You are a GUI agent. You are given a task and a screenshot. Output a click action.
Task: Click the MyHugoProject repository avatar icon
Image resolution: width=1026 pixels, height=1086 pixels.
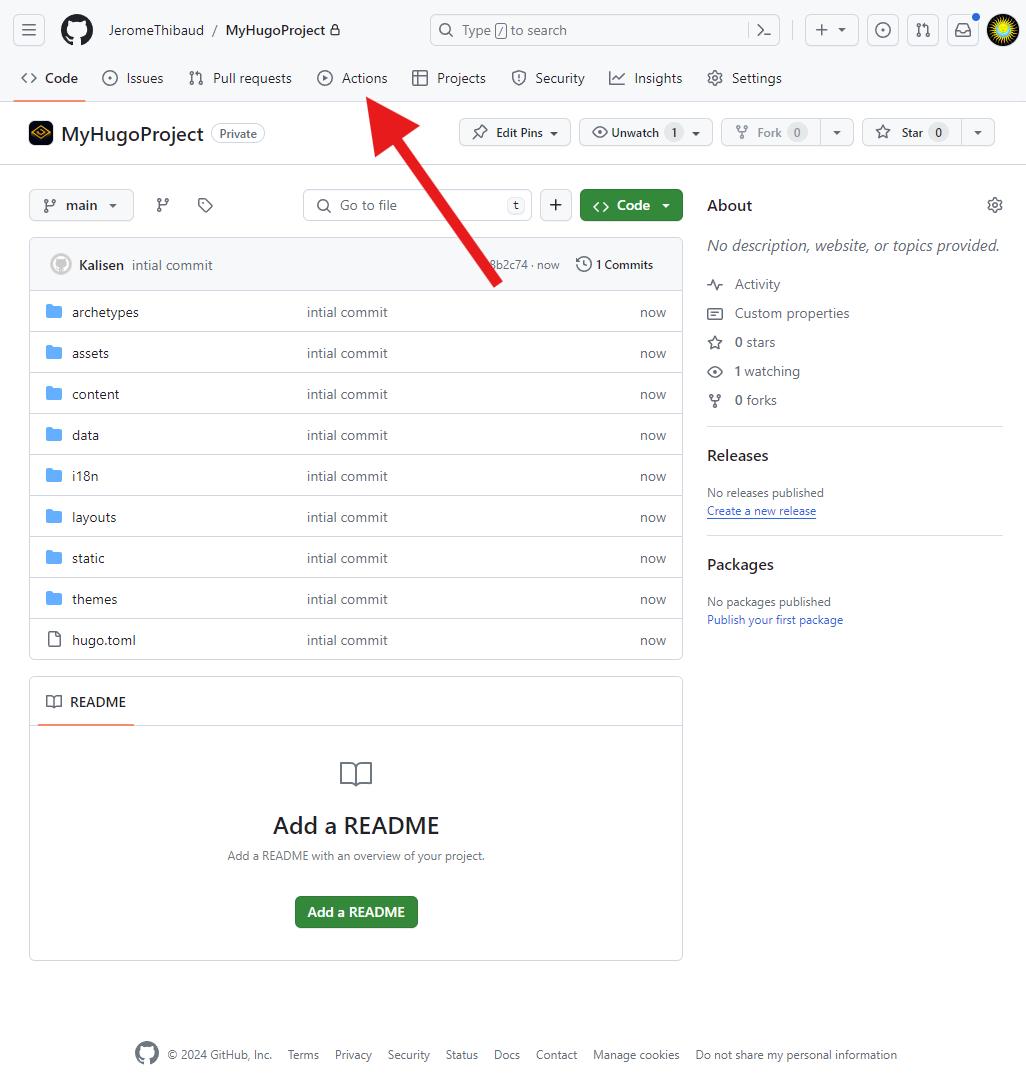[x=41, y=133]
